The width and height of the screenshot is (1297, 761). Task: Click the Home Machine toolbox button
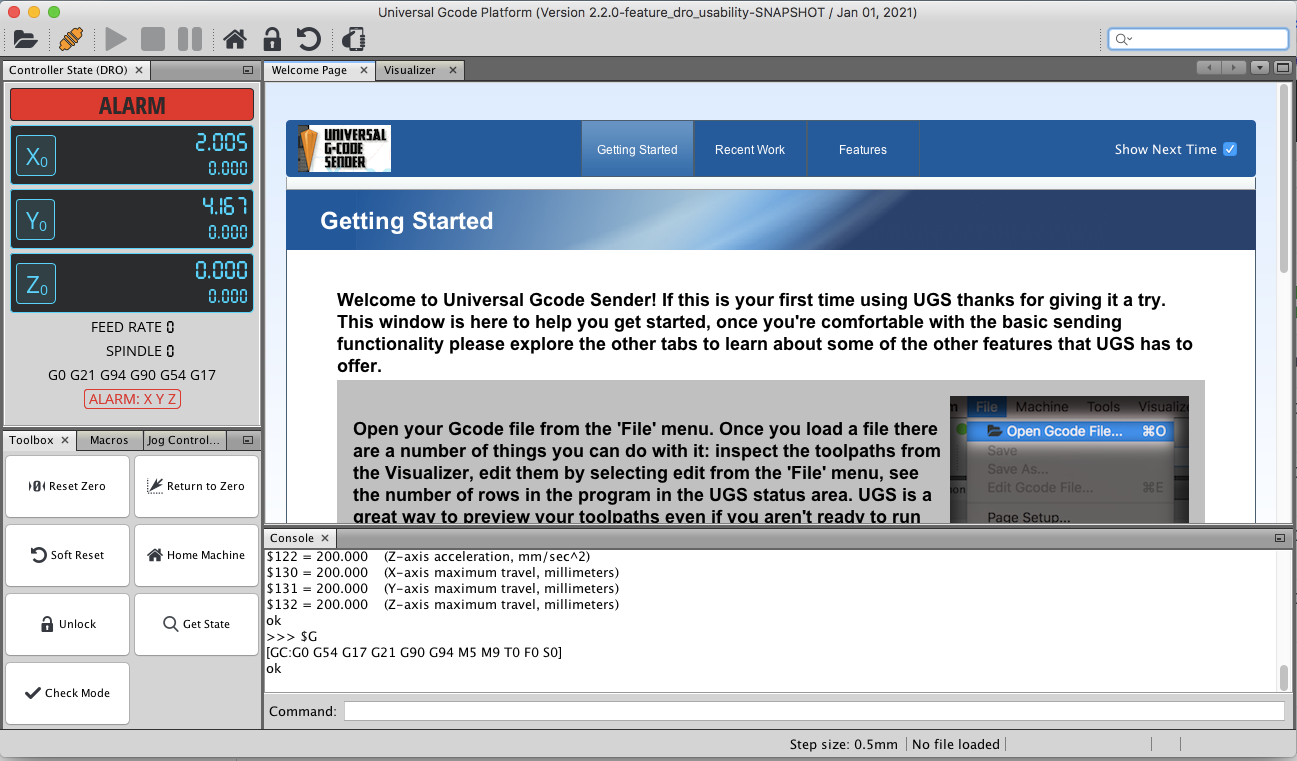click(196, 555)
